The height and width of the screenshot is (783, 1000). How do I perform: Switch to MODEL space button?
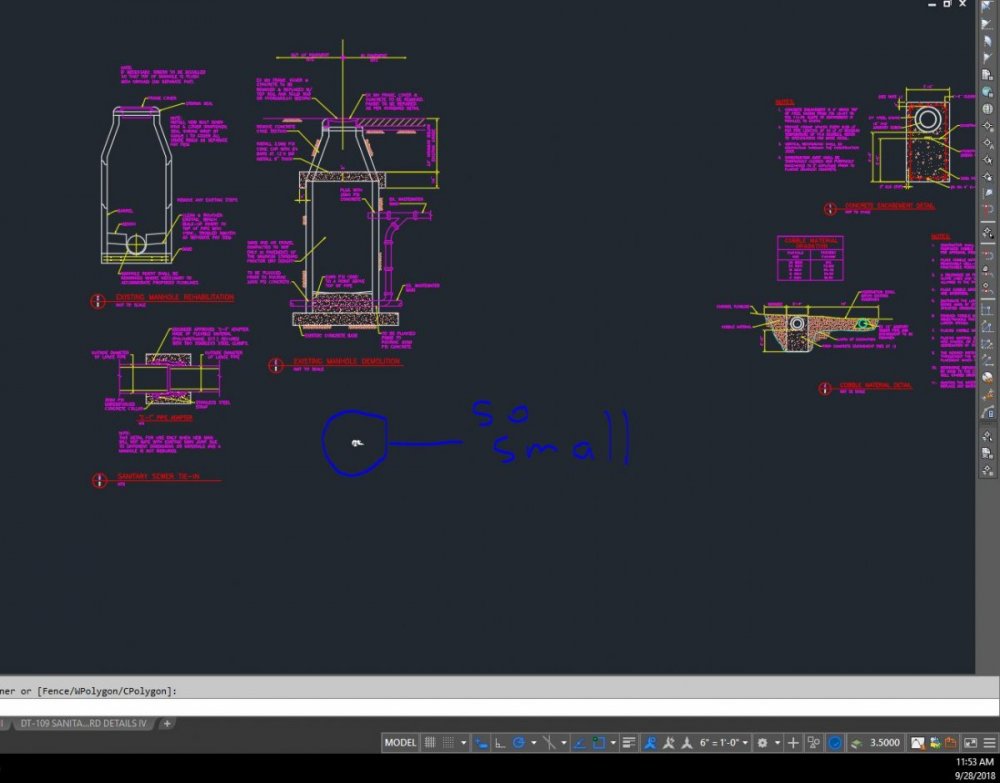400,742
